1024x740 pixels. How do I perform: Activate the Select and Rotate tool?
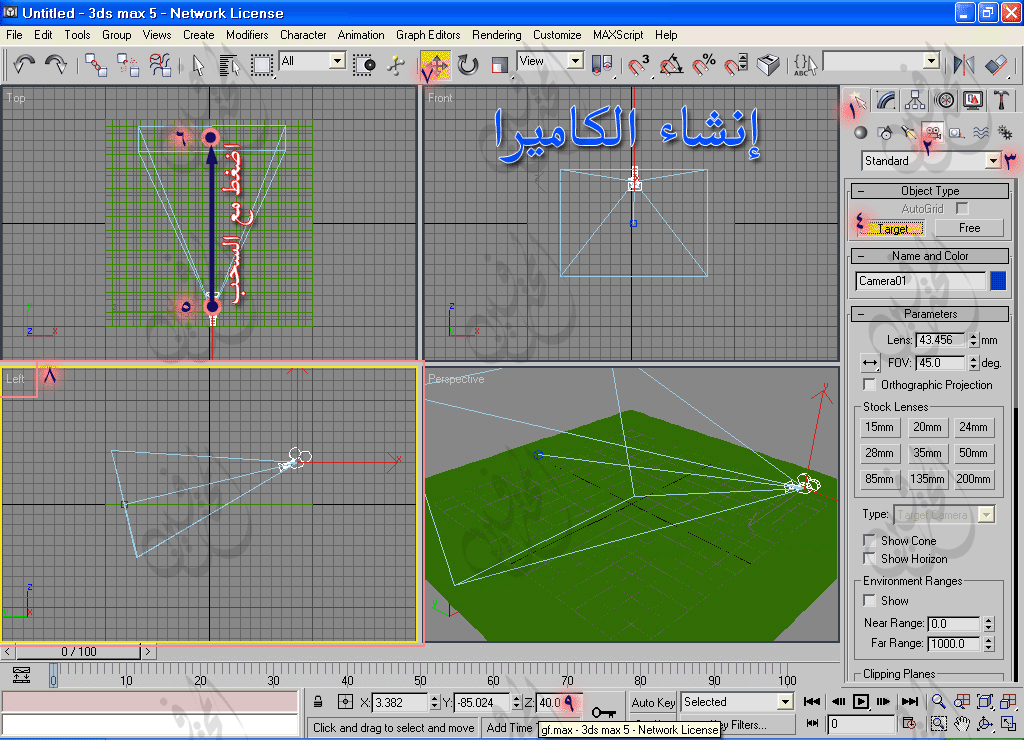pos(468,65)
